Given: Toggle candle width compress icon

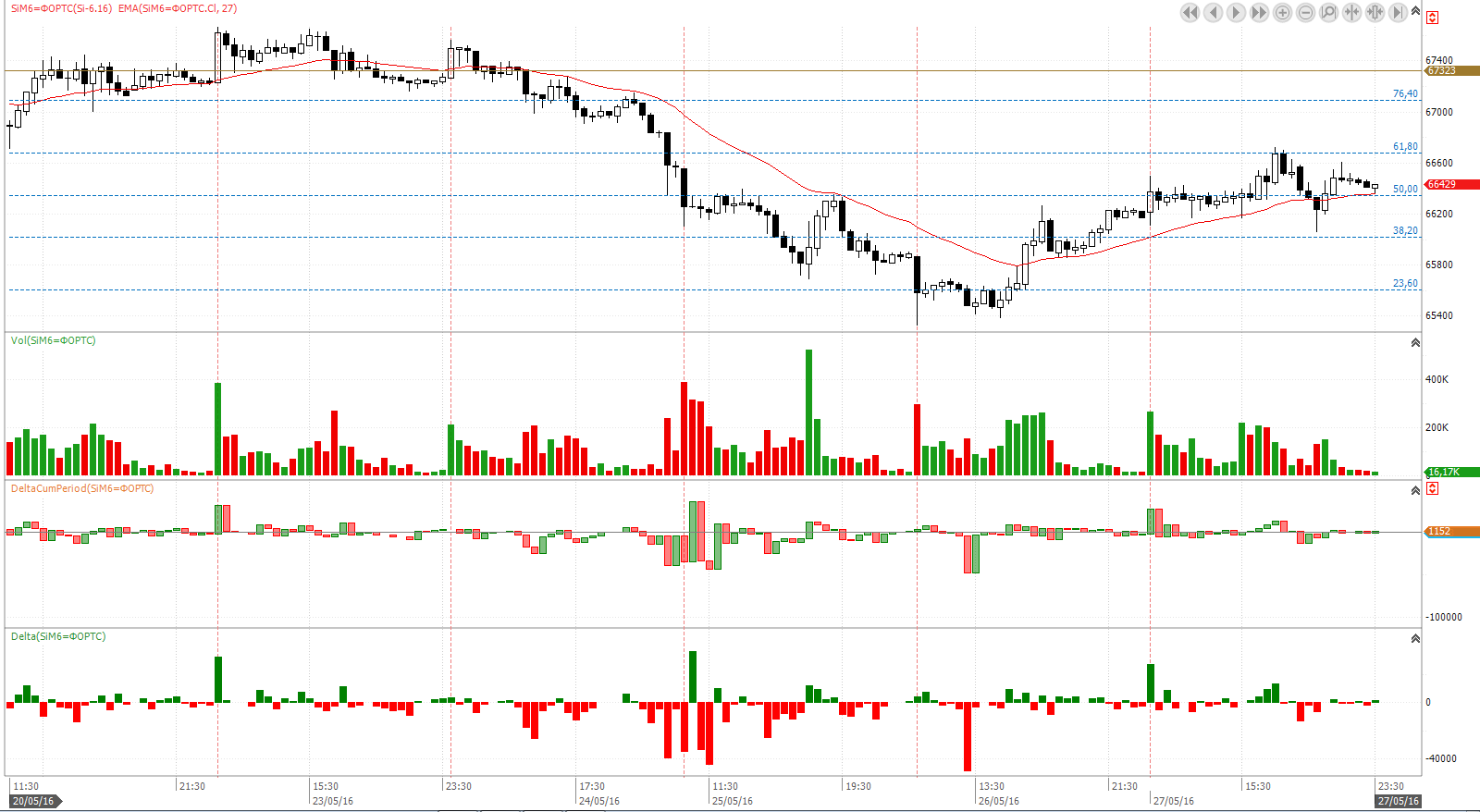Looking at the screenshot, I should pyautogui.click(x=1375, y=12).
